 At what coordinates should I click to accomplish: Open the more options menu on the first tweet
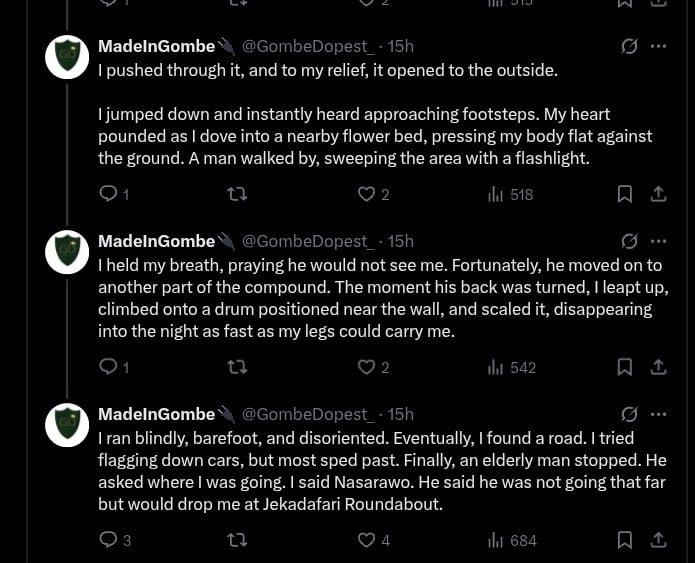658,46
